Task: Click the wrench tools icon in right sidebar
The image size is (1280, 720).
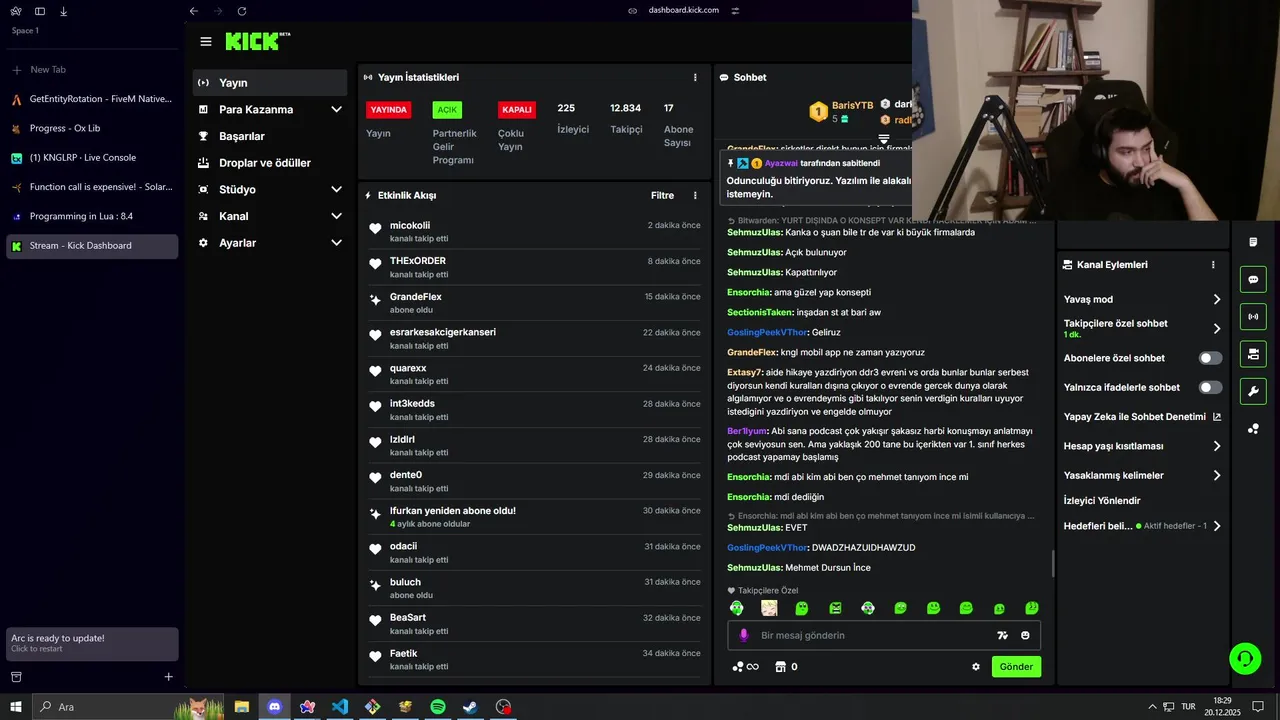Action: [1253, 390]
